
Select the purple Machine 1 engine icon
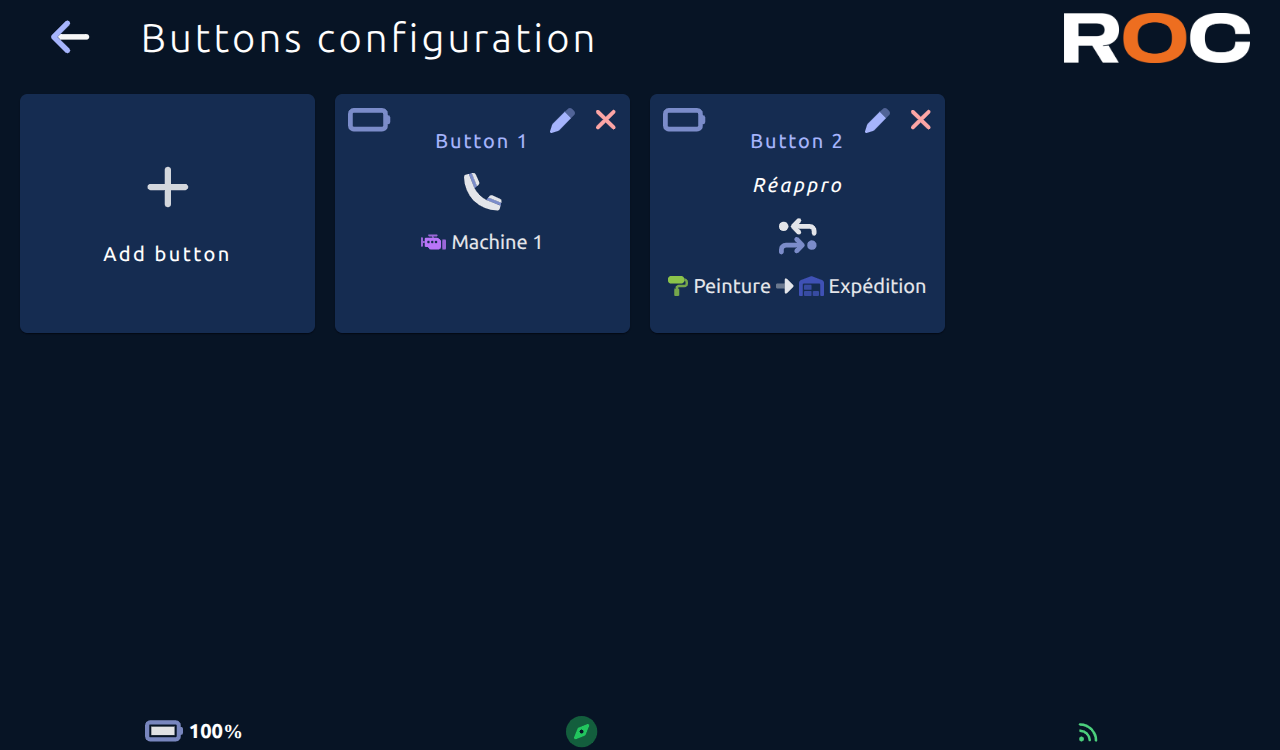coord(433,242)
